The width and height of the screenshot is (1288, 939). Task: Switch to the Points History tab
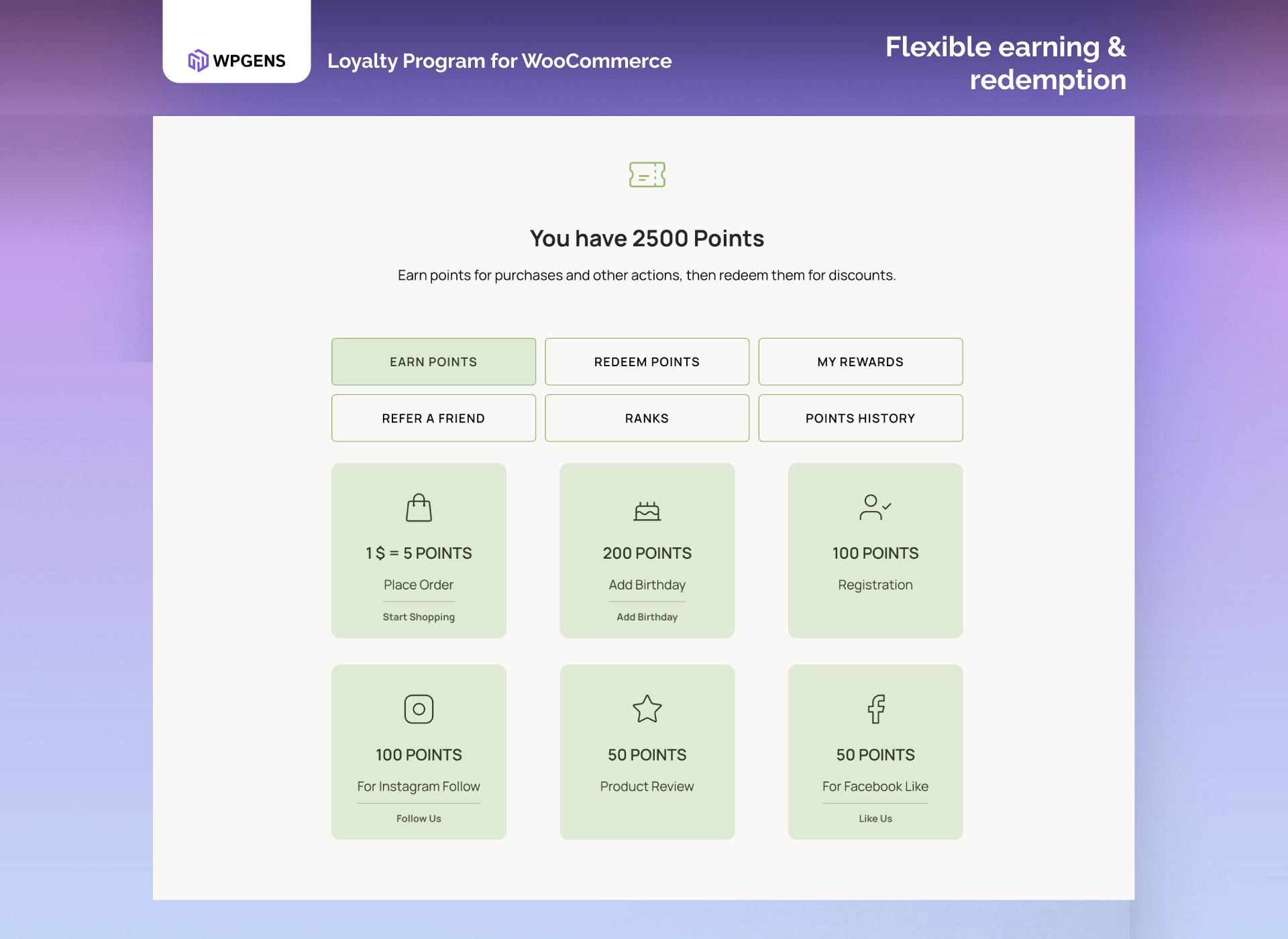click(861, 418)
